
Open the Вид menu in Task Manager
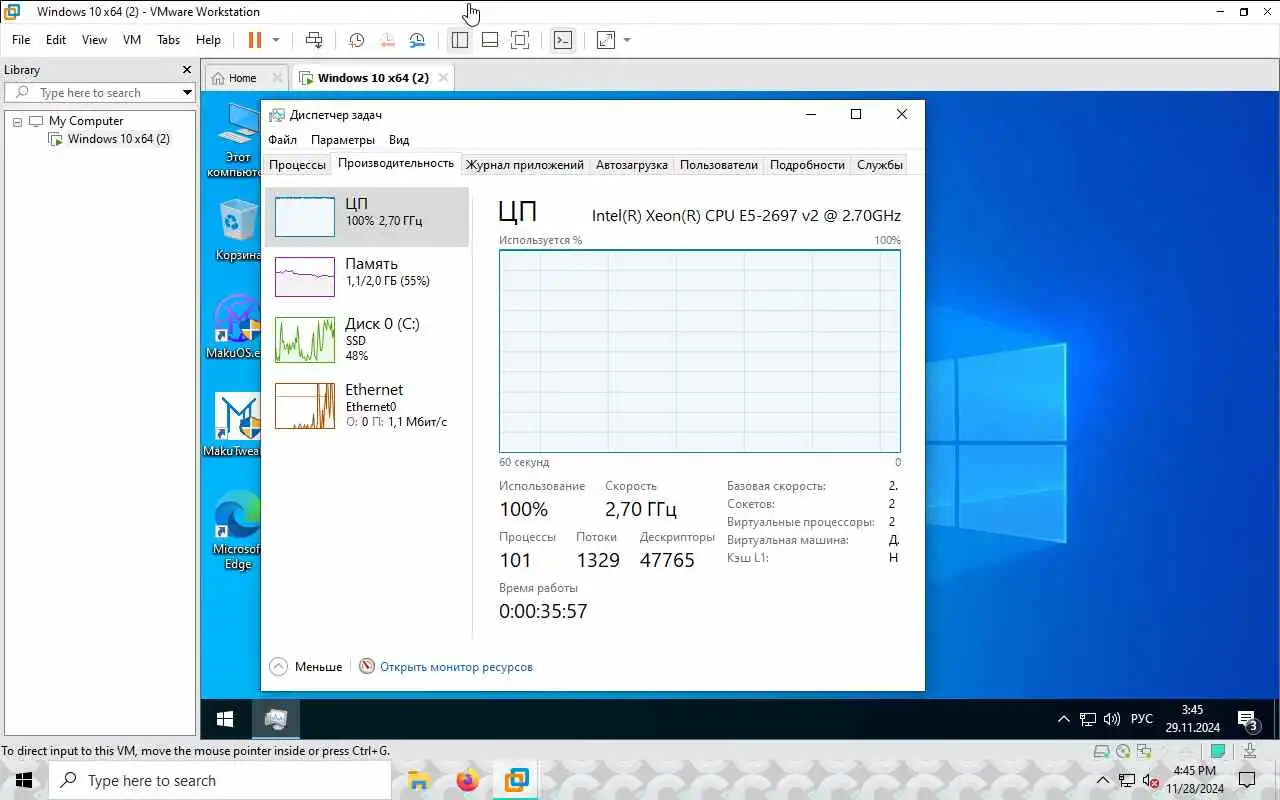pyautogui.click(x=399, y=140)
